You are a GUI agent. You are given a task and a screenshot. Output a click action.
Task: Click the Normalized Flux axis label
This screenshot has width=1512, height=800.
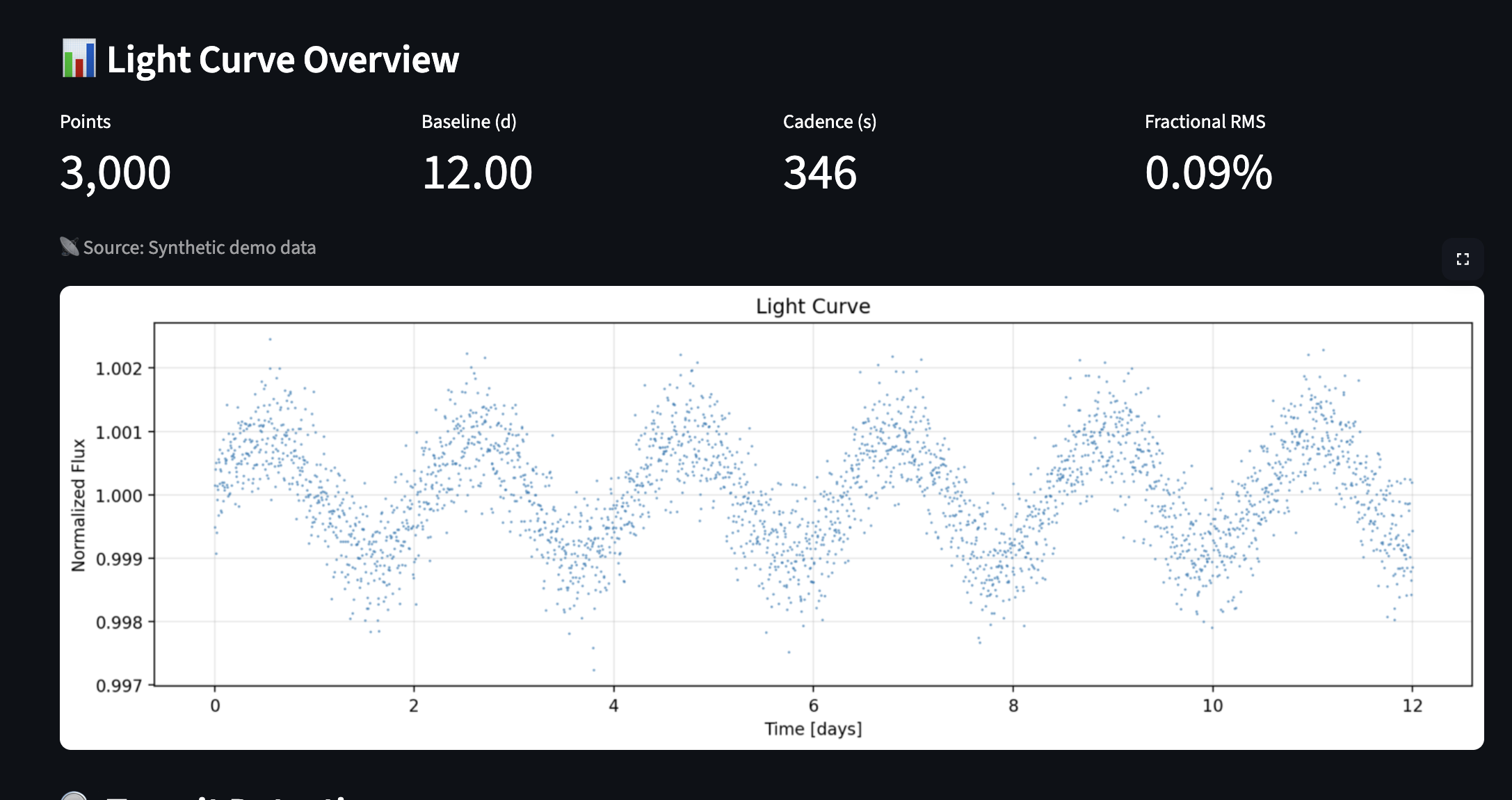79,505
